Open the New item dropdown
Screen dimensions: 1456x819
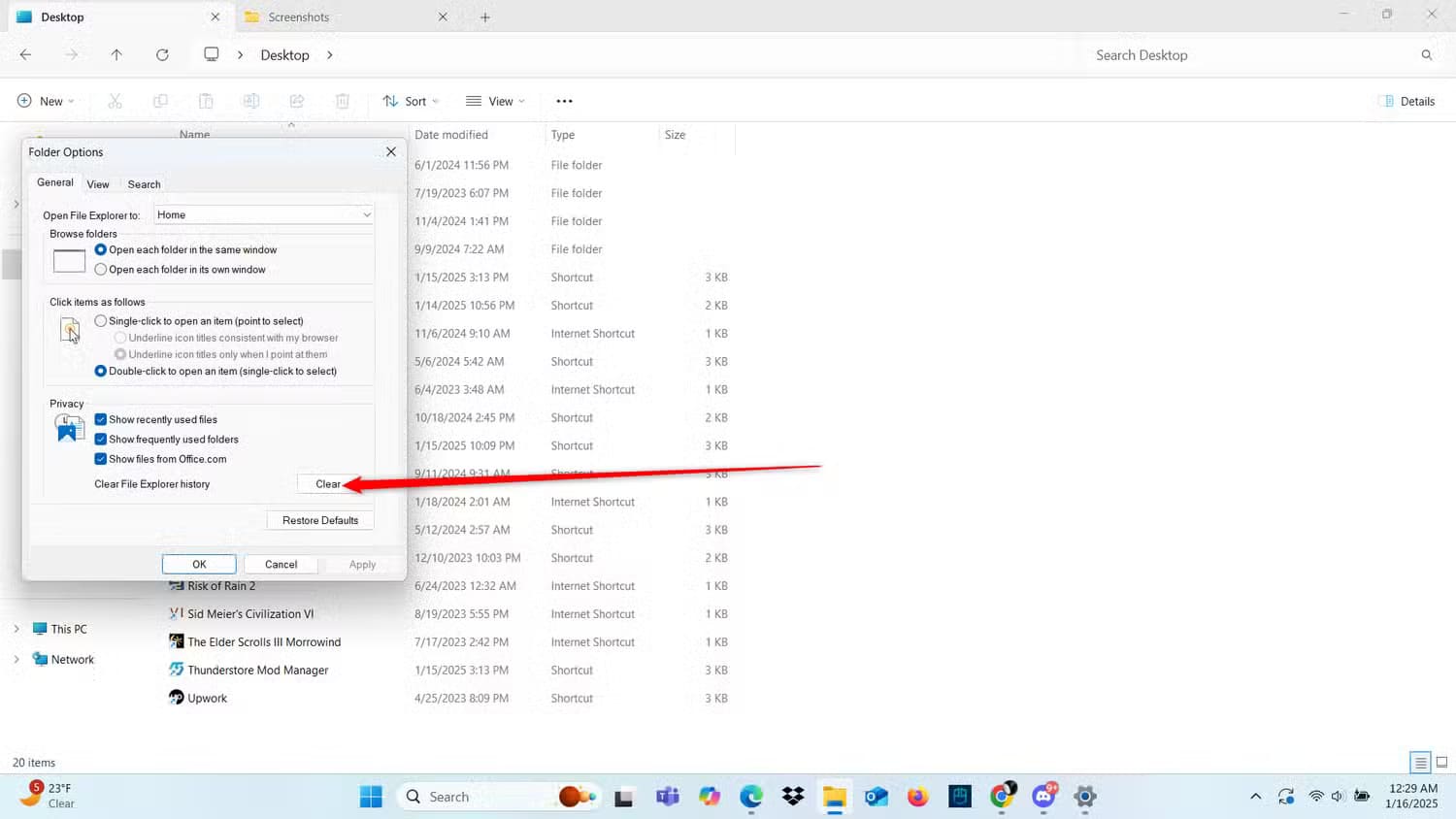[46, 101]
